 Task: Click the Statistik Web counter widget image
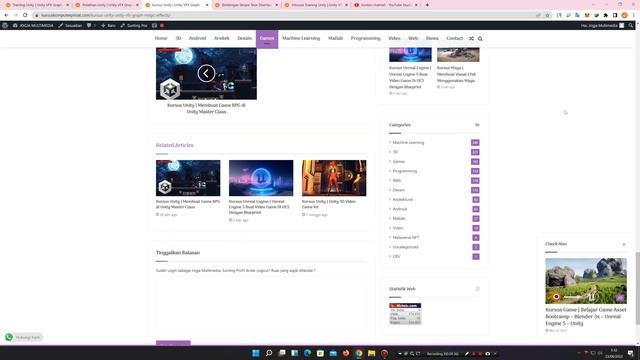[405, 314]
